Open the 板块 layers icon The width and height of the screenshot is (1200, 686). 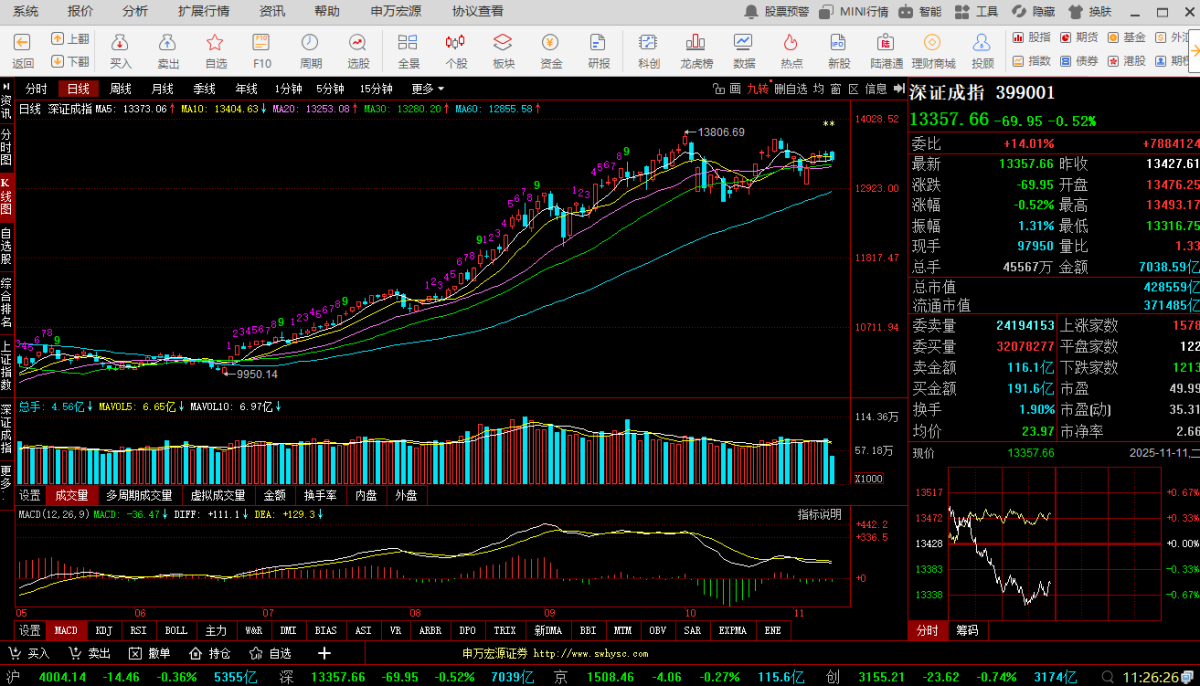coord(503,50)
